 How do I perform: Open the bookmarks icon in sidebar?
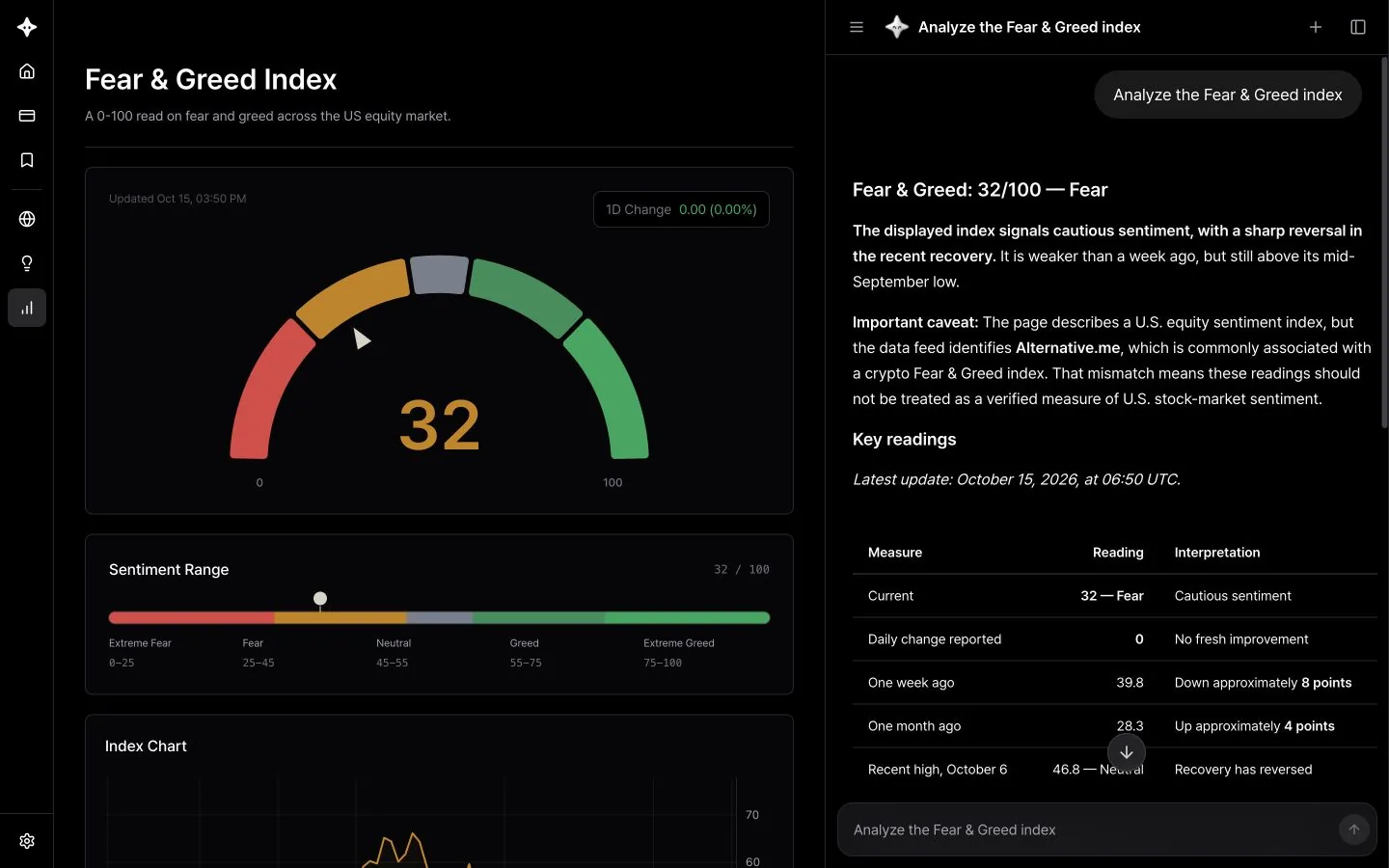coord(27,160)
